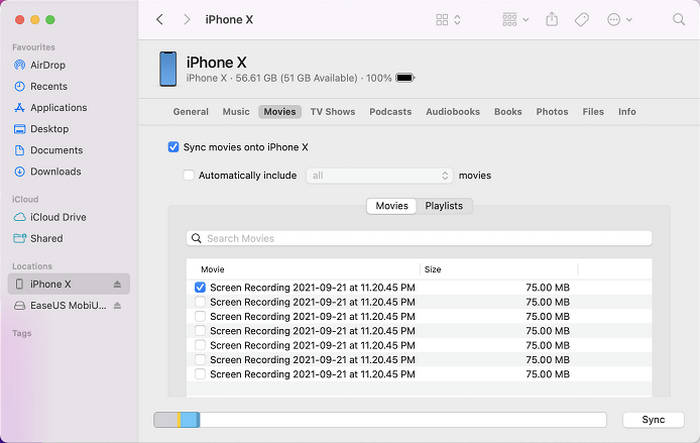Uncheck the first Screen Recording movie
The height and width of the screenshot is (443, 700).
click(200, 288)
